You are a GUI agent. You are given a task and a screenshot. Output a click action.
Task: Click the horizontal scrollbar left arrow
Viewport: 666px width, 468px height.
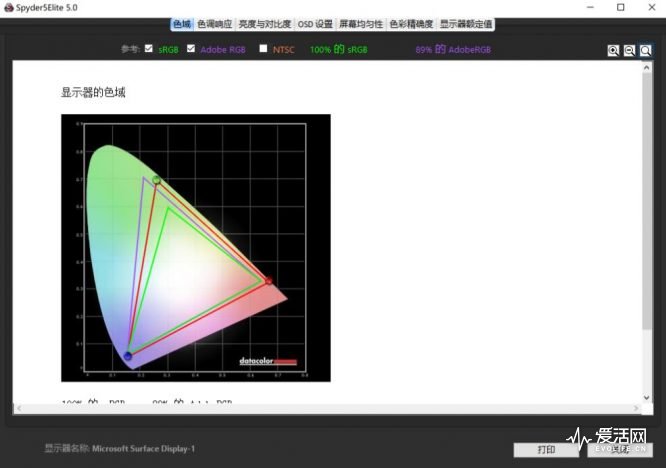(18, 408)
